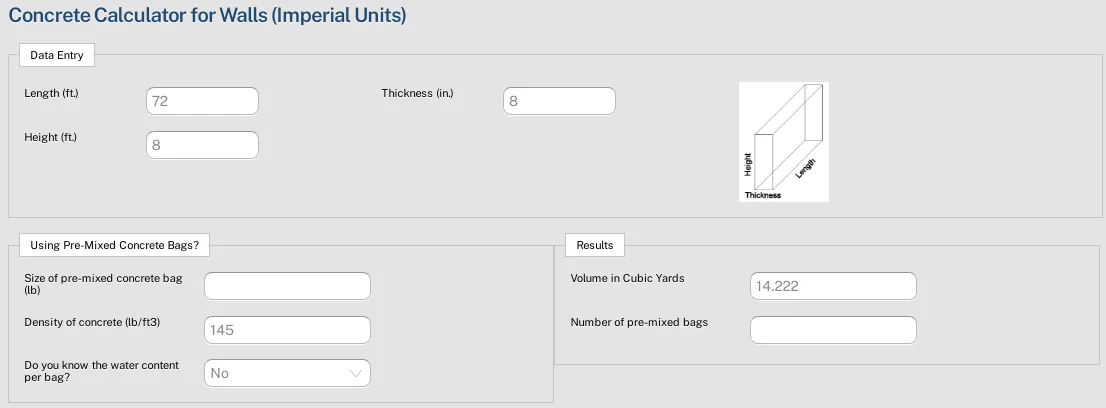Click the Concrete Calculator for Walls heading
Viewport: 1106px width, 408px height.
click(x=207, y=16)
